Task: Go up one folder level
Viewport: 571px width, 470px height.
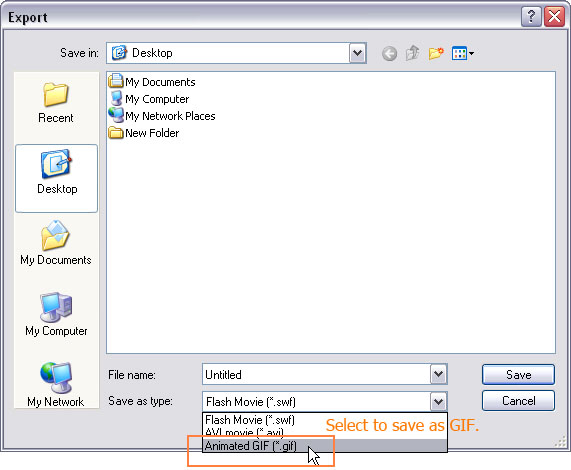Action: [x=413, y=53]
